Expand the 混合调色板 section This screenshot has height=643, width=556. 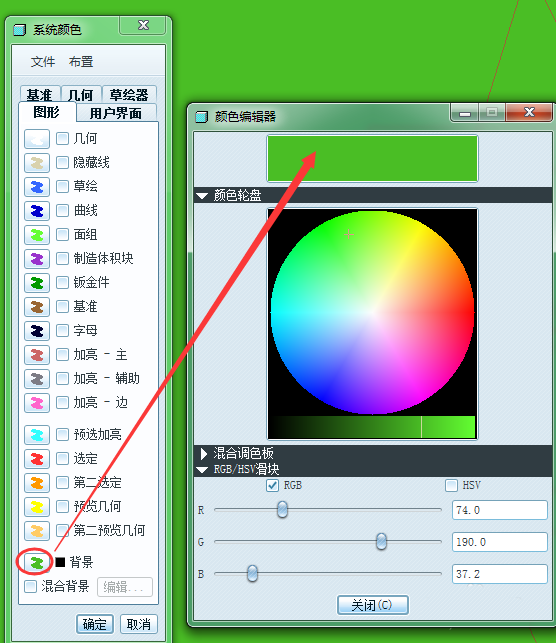click(x=203, y=454)
